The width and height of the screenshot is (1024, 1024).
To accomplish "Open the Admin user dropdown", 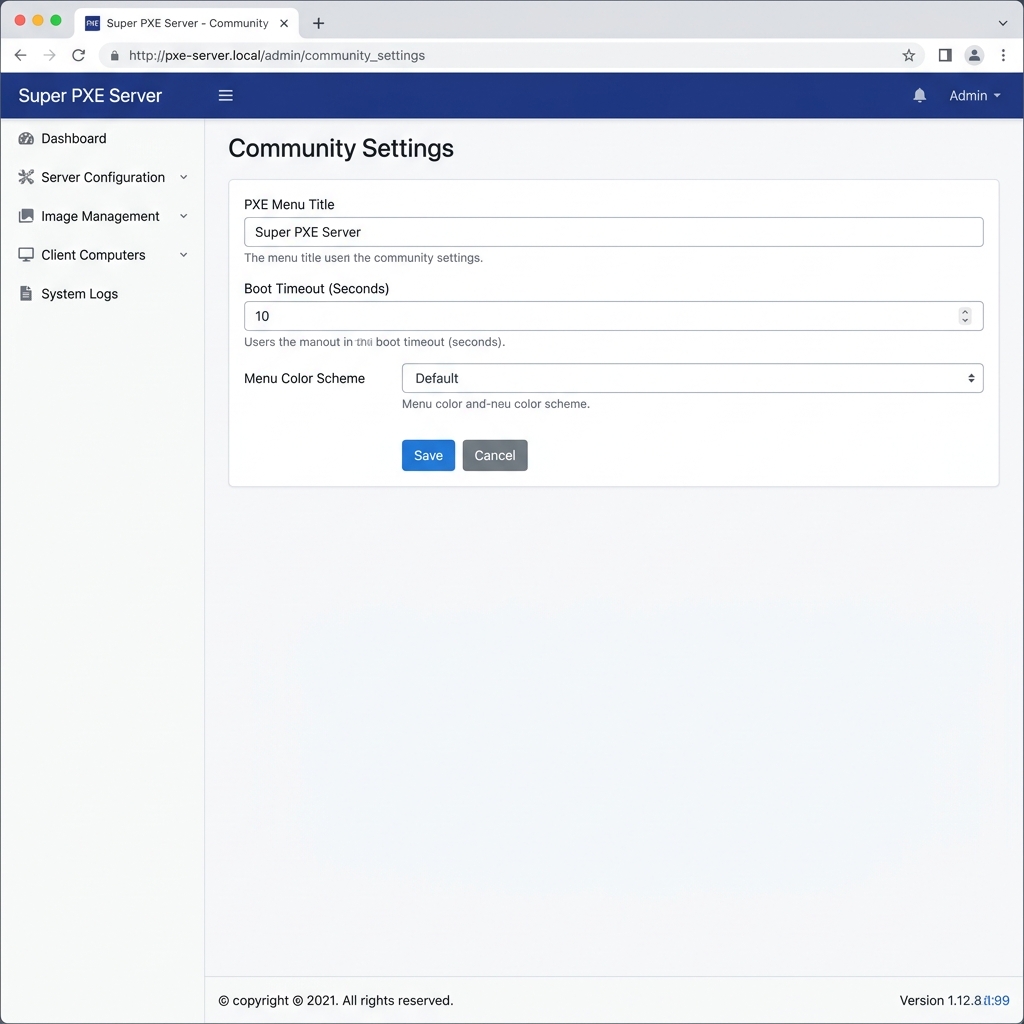I will 974,95.
